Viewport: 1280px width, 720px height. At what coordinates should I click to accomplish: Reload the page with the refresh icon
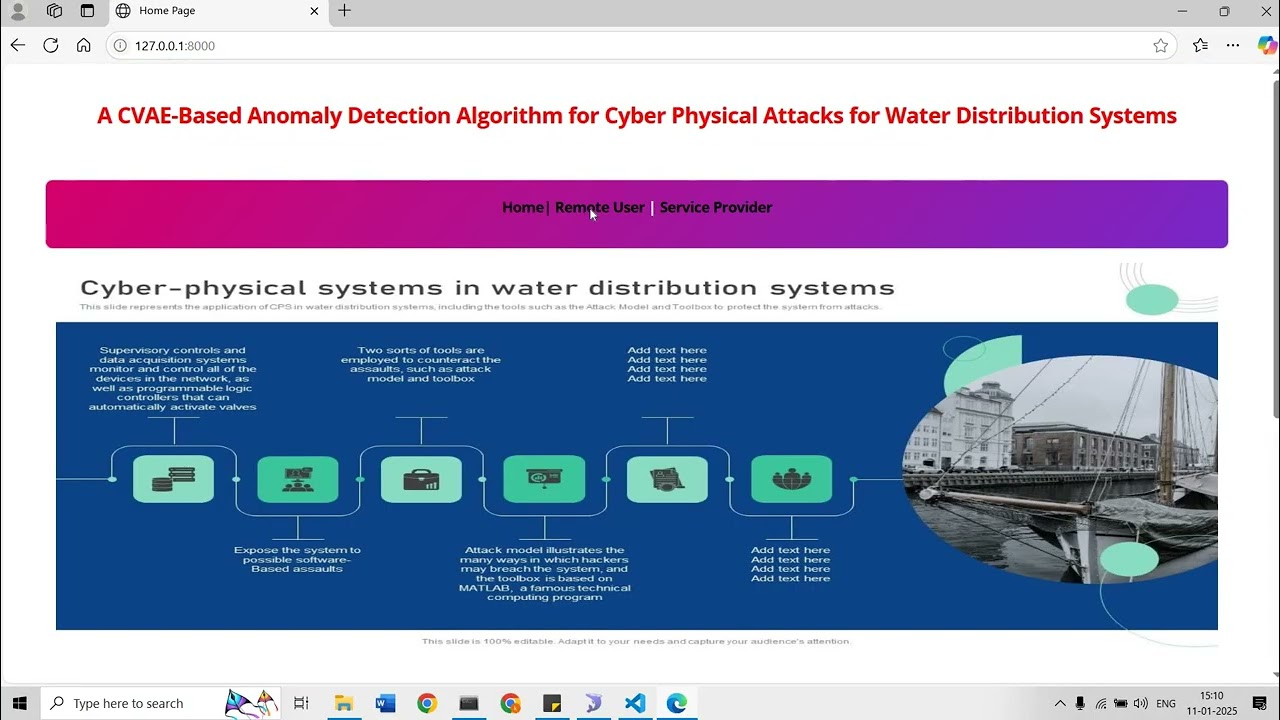click(x=51, y=45)
